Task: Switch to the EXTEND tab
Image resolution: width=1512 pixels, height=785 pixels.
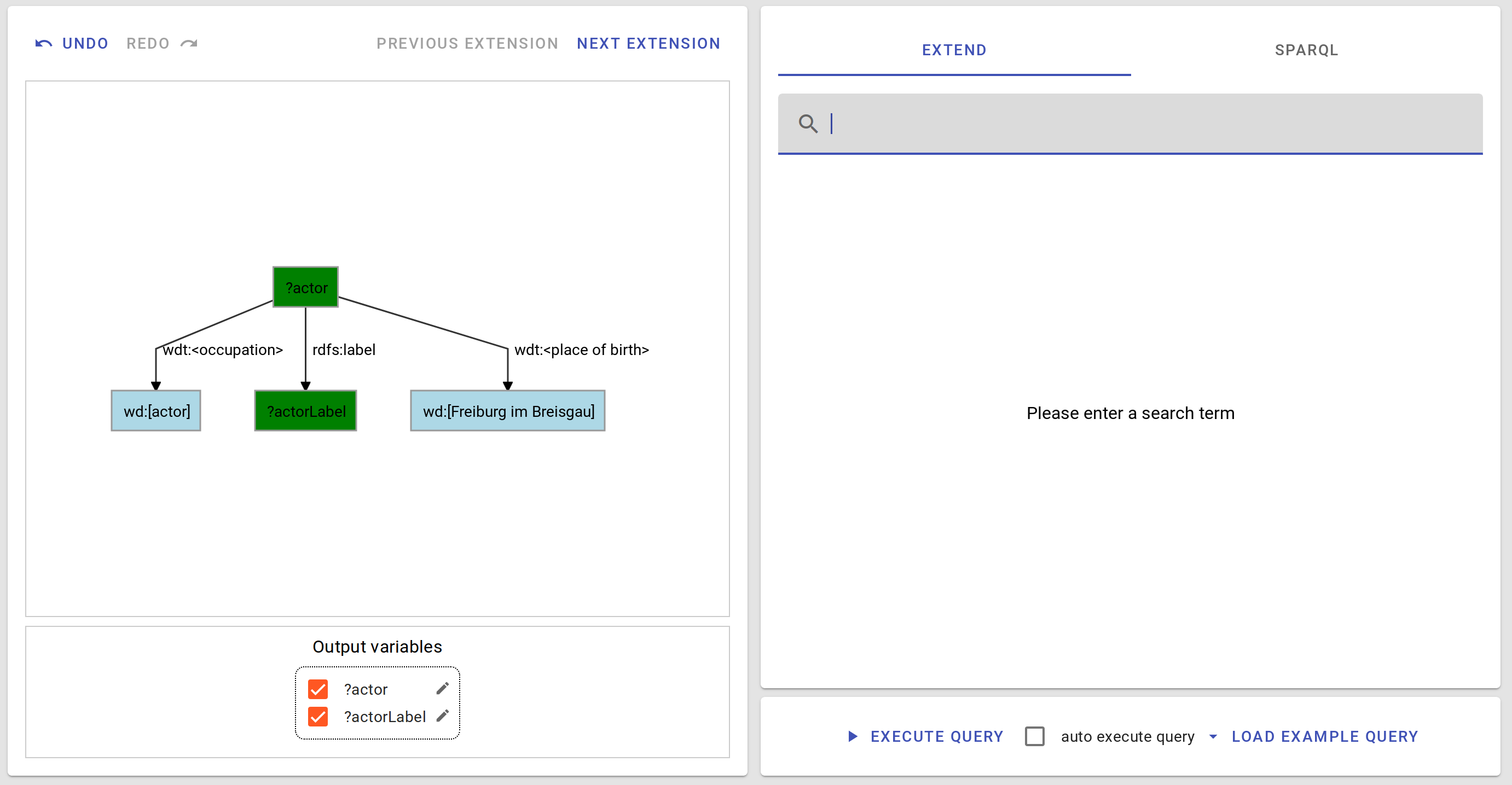Action: coord(954,50)
